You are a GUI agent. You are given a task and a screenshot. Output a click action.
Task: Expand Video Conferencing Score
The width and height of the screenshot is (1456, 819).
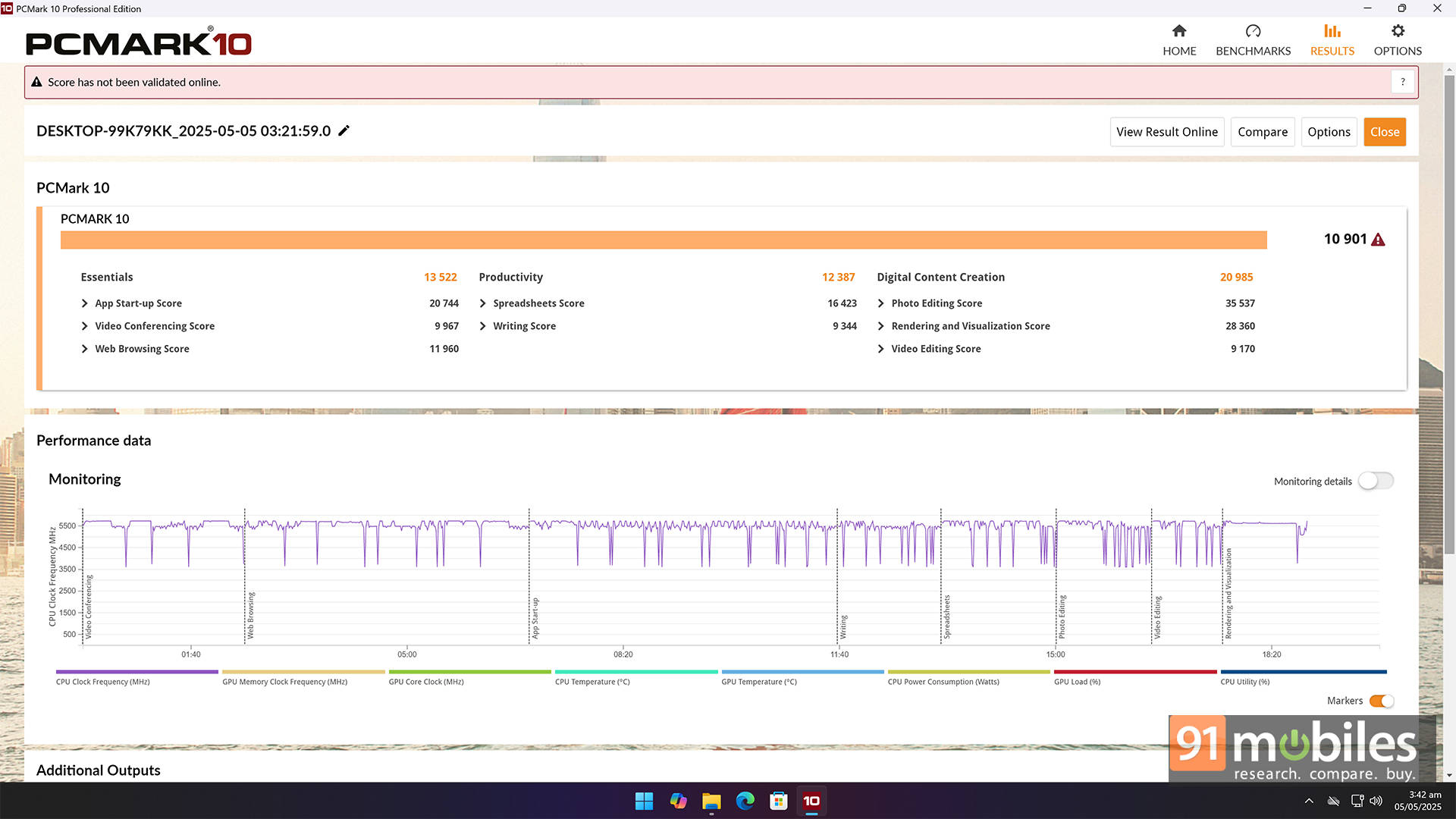click(x=84, y=326)
